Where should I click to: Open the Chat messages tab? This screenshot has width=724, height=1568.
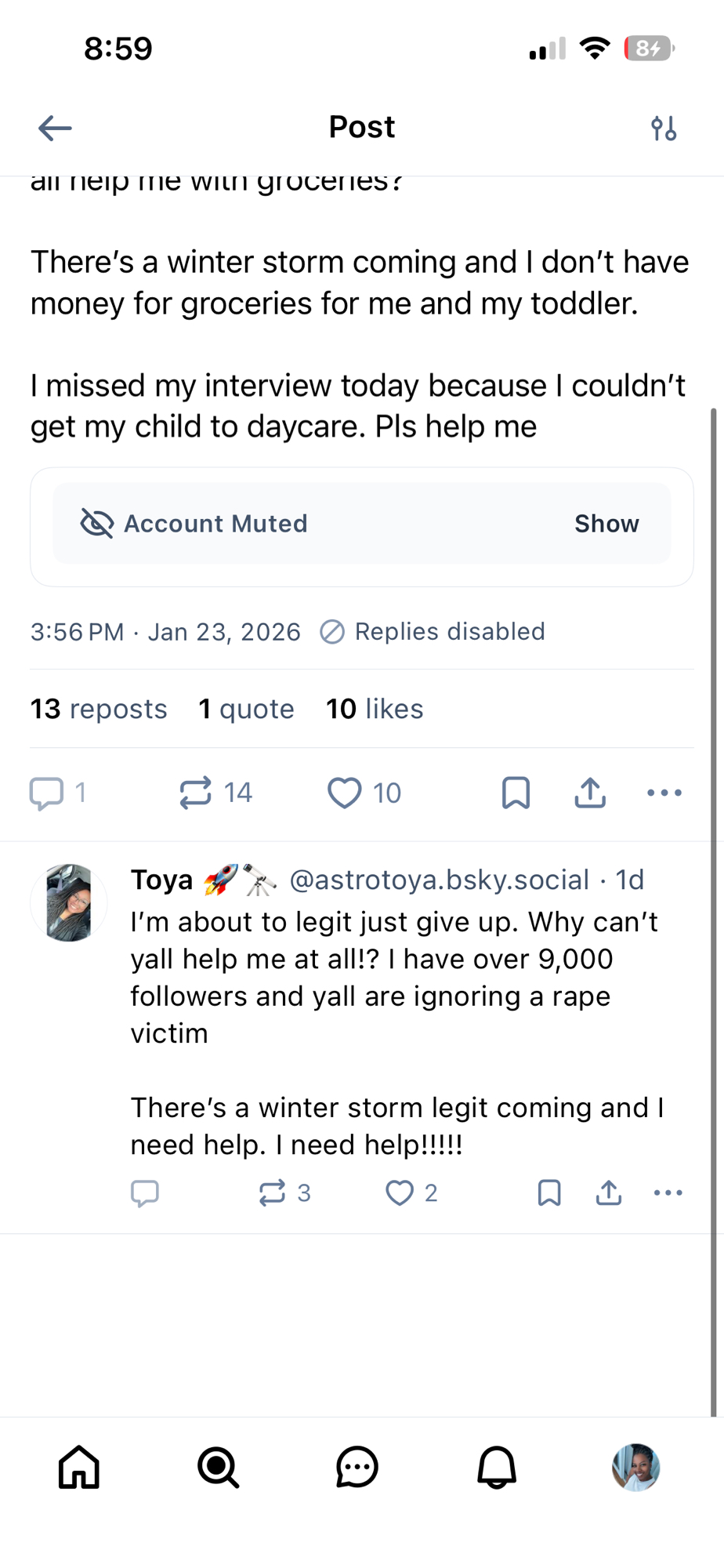[357, 1467]
